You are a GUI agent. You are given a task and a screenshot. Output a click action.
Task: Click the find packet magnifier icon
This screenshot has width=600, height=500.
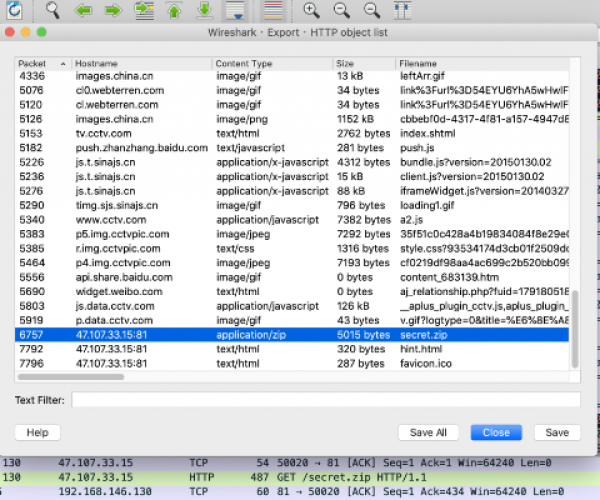tap(52, 11)
